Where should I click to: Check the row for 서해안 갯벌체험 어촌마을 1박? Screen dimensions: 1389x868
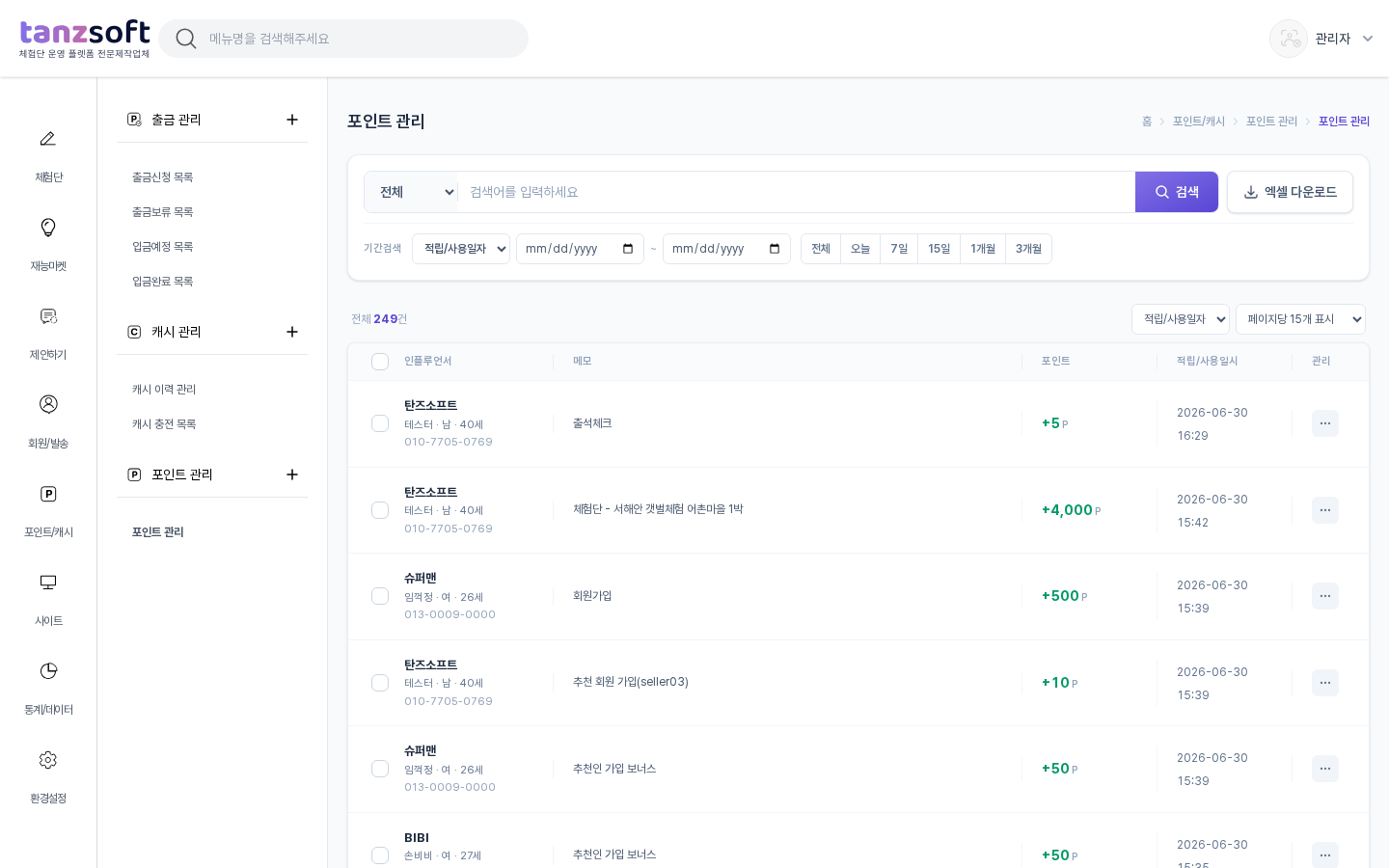click(380, 510)
